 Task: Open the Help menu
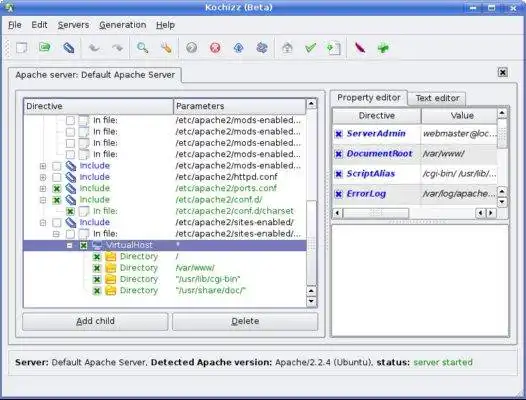(165, 25)
